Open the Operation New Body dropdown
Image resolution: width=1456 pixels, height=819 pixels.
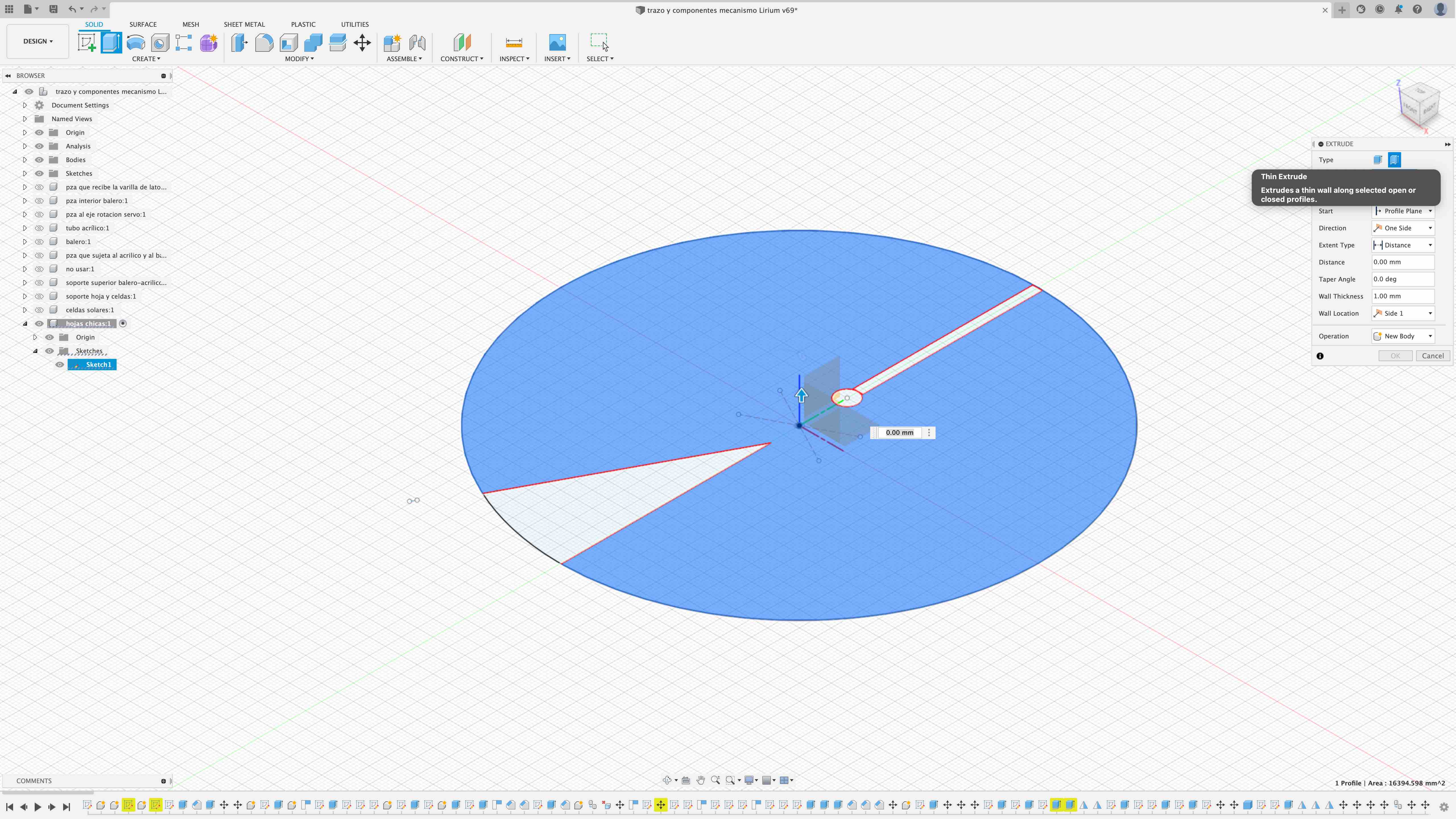pos(1403,336)
